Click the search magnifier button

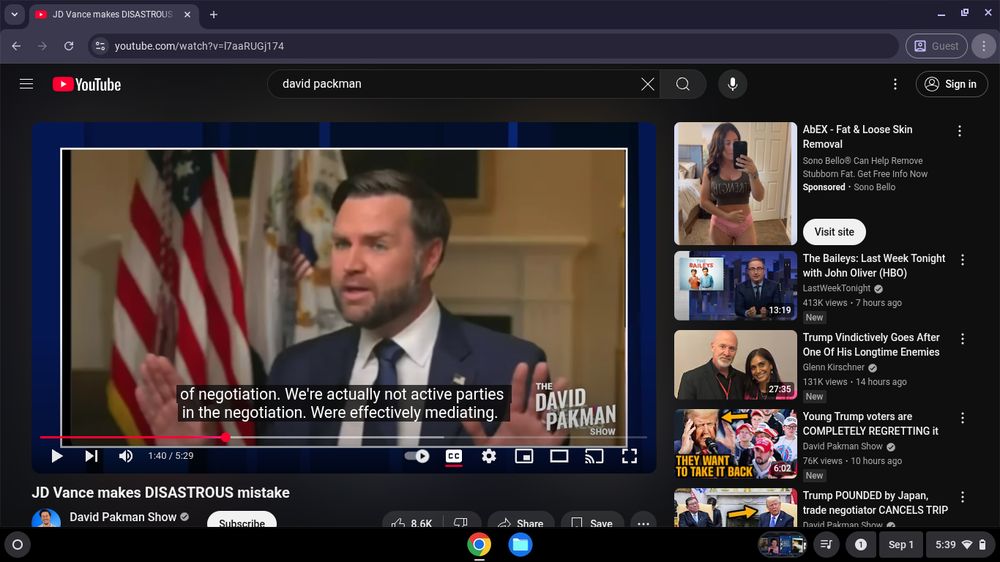pyautogui.click(x=683, y=84)
